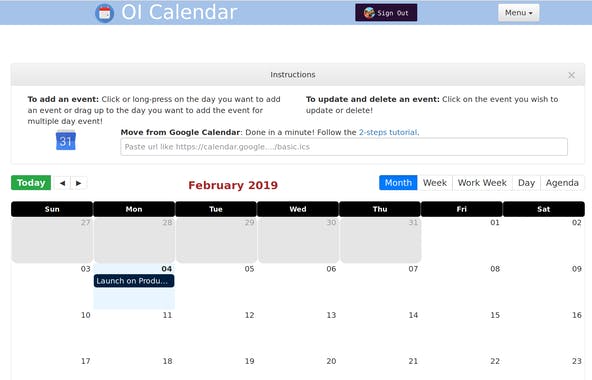The width and height of the screenshot is (592, 380).
Task: Click the greyed-out day 31 cell
Action: click(x=380, y=240)
